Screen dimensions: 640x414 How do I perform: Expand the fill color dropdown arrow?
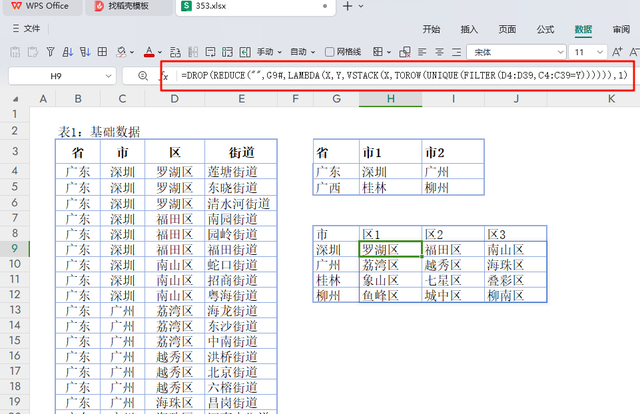click(x=132, y=52)
